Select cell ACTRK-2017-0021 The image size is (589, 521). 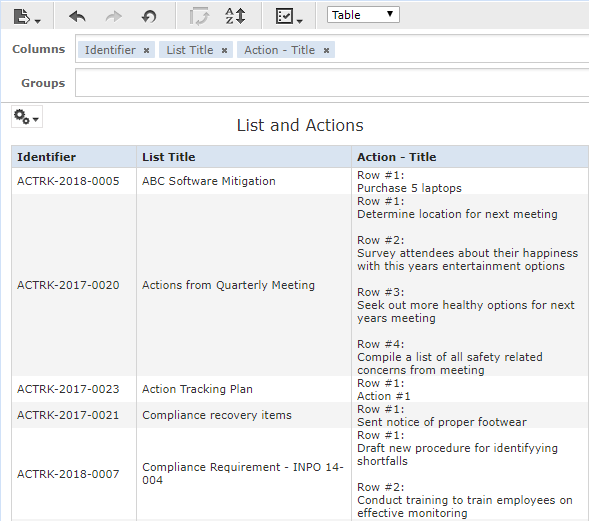point(74,415)
